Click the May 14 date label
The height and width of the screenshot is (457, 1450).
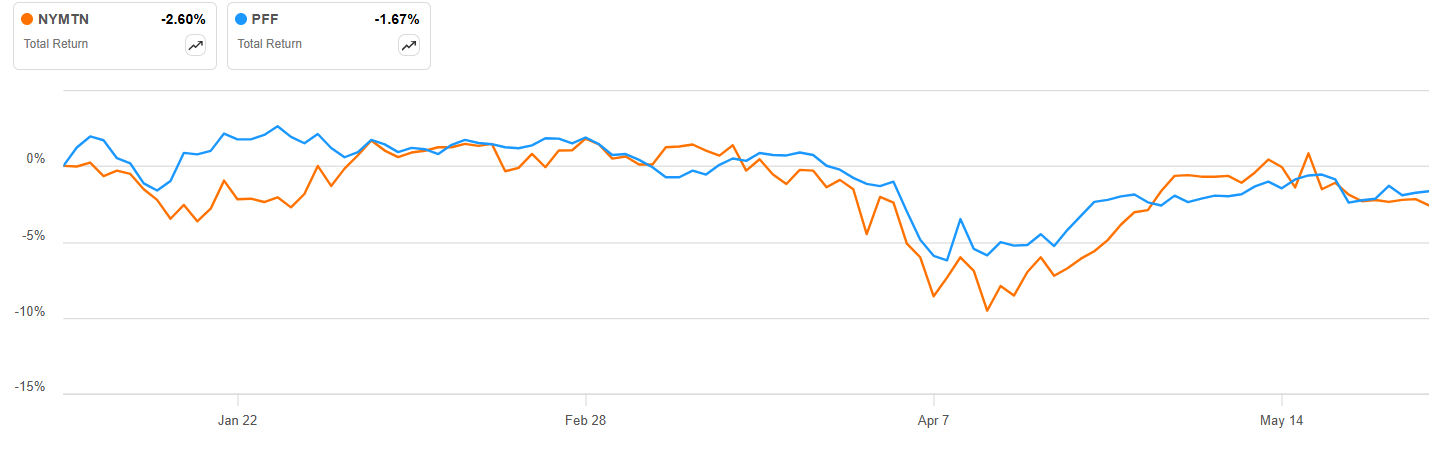[1281, 421]
